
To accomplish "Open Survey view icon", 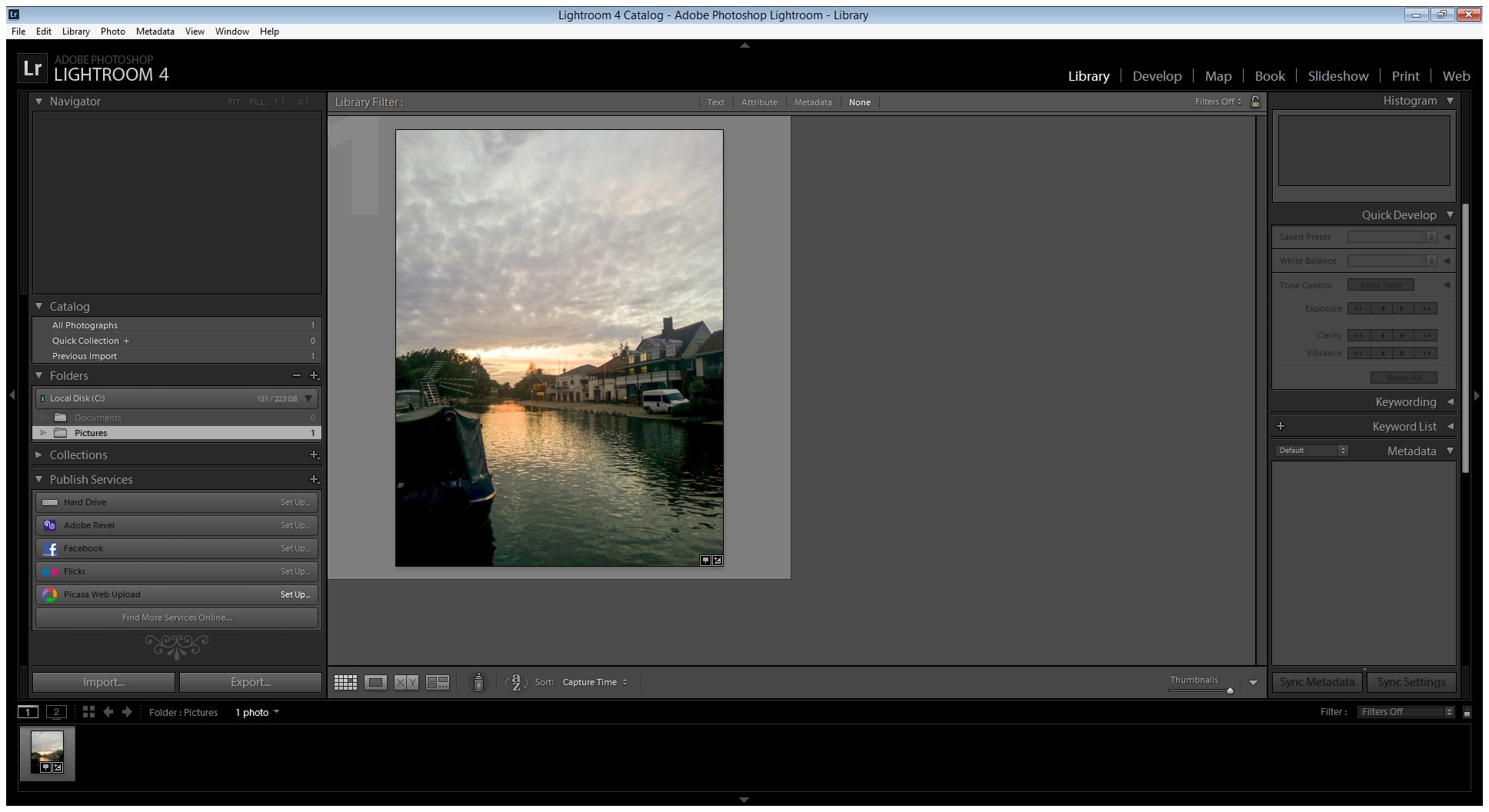I will tap(438, 682).
